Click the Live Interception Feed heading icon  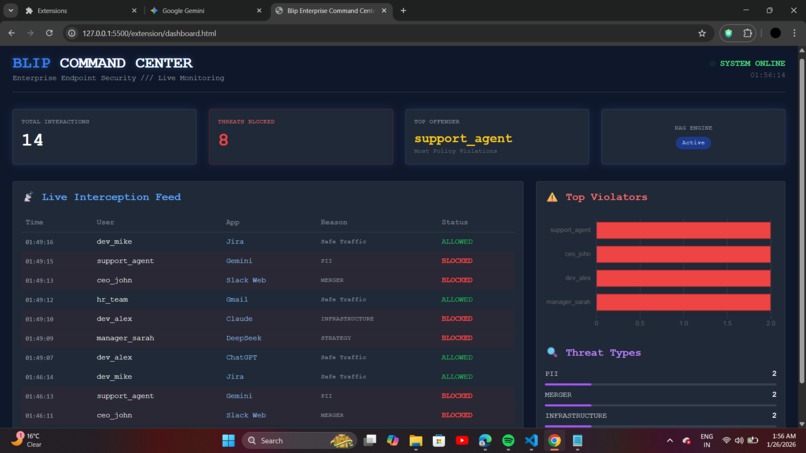28,197
